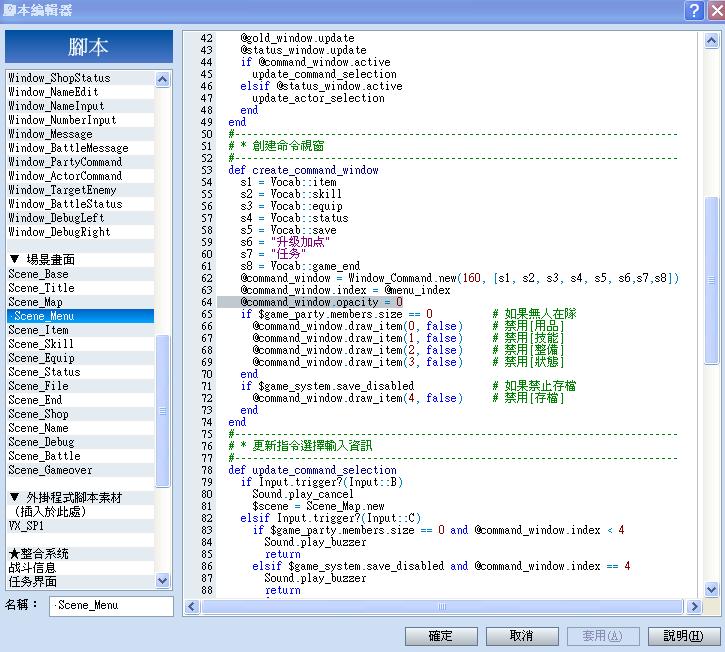Select Window_NameInput script
The height and width of the screenshot is (652, 725).
(x=80, y=106)
